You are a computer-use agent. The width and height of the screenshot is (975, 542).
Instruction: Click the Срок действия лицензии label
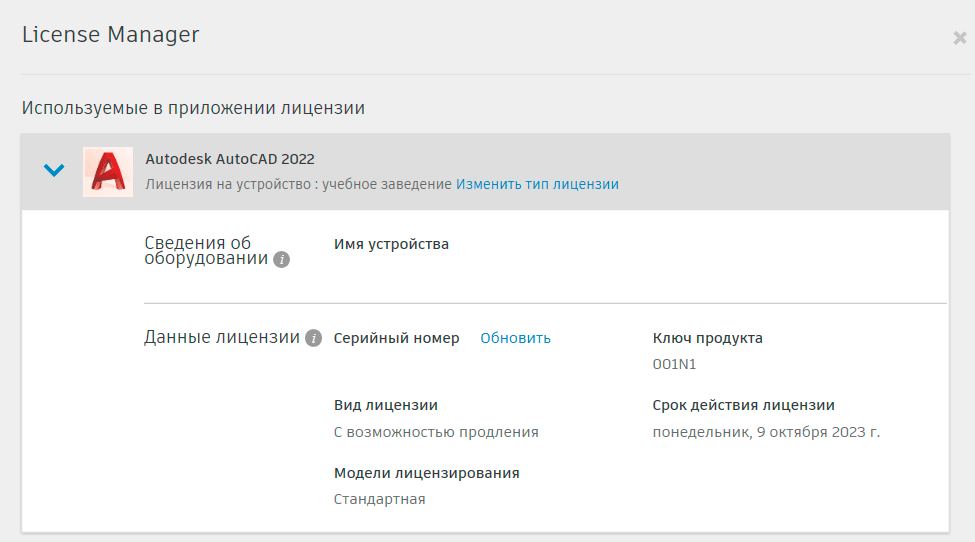(744, 405)
